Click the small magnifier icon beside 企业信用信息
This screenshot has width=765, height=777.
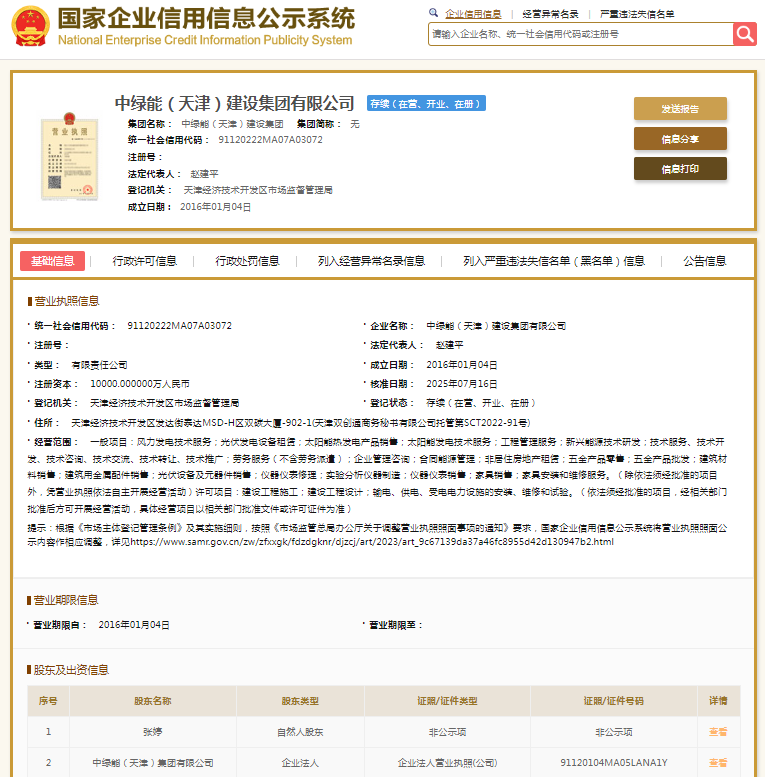pos(433,14)
